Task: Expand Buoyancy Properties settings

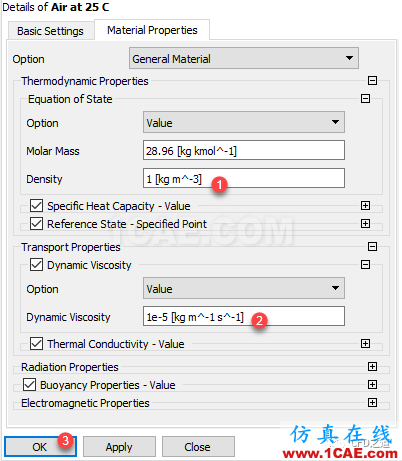Action: point(372,385)
